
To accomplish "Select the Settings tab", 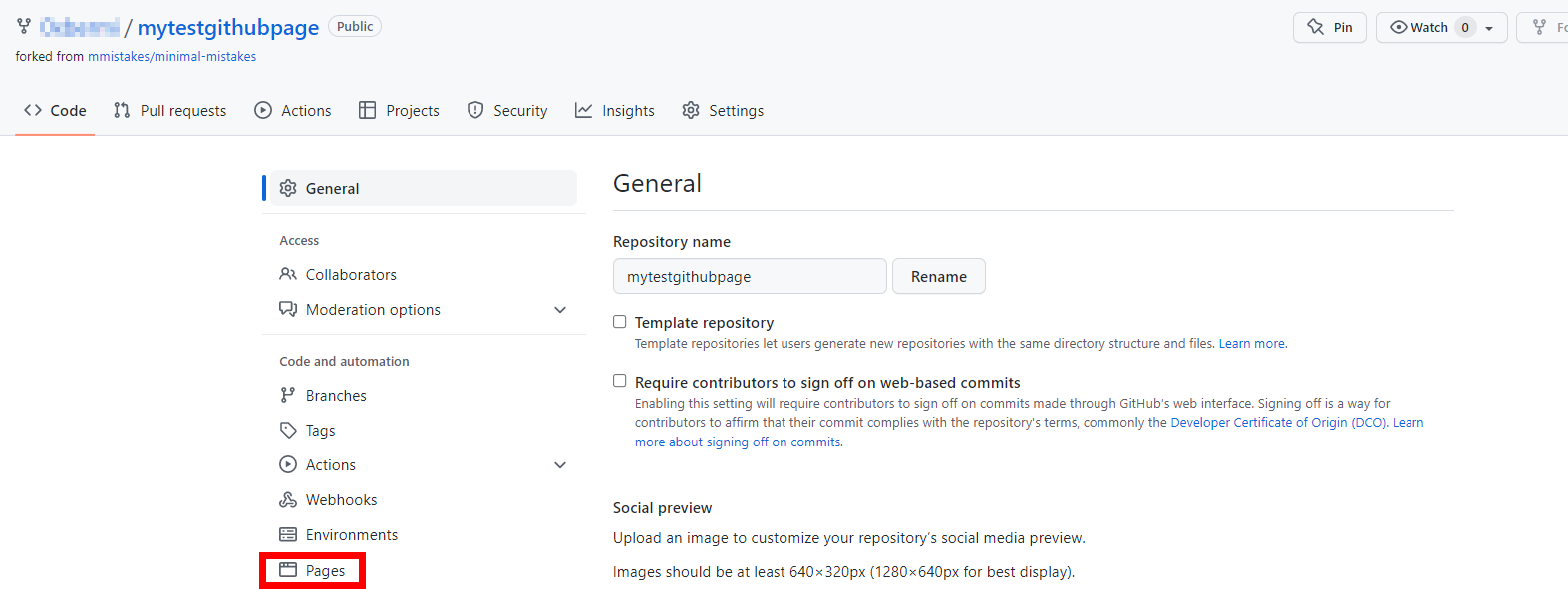I will tap(724, 110).
